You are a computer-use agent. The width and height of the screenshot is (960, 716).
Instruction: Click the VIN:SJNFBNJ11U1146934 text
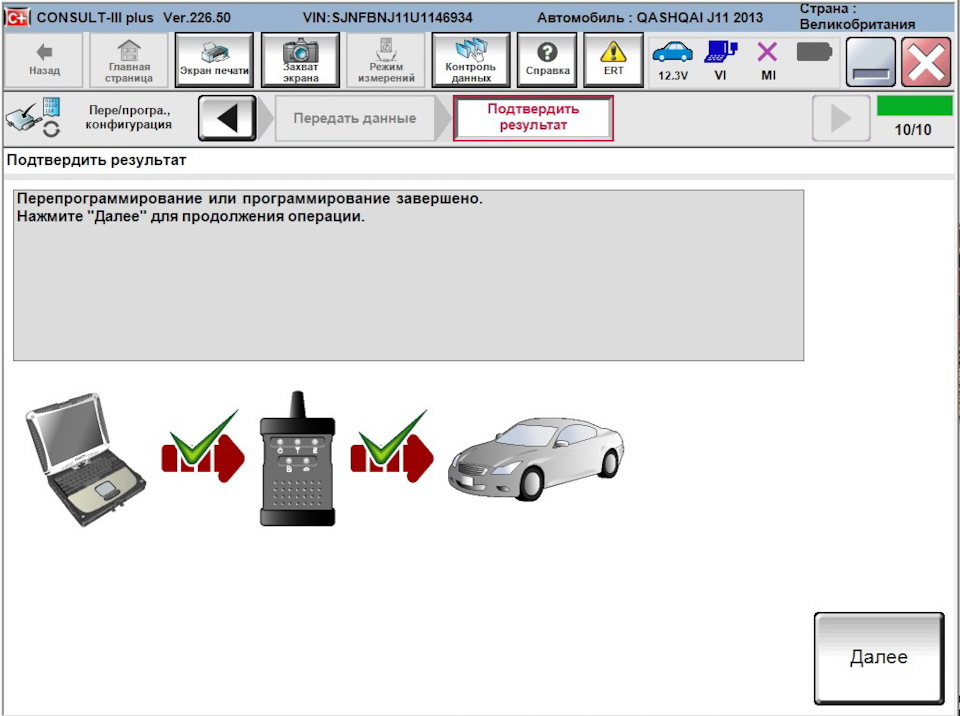pos(388,18)
